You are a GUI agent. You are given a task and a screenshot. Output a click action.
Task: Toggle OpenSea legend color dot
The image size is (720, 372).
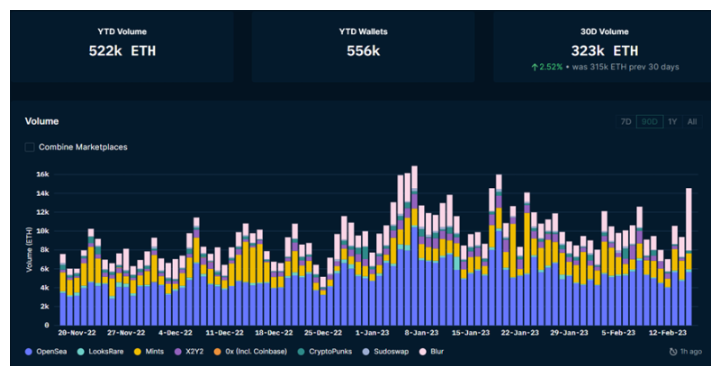(x=29, y=352)
